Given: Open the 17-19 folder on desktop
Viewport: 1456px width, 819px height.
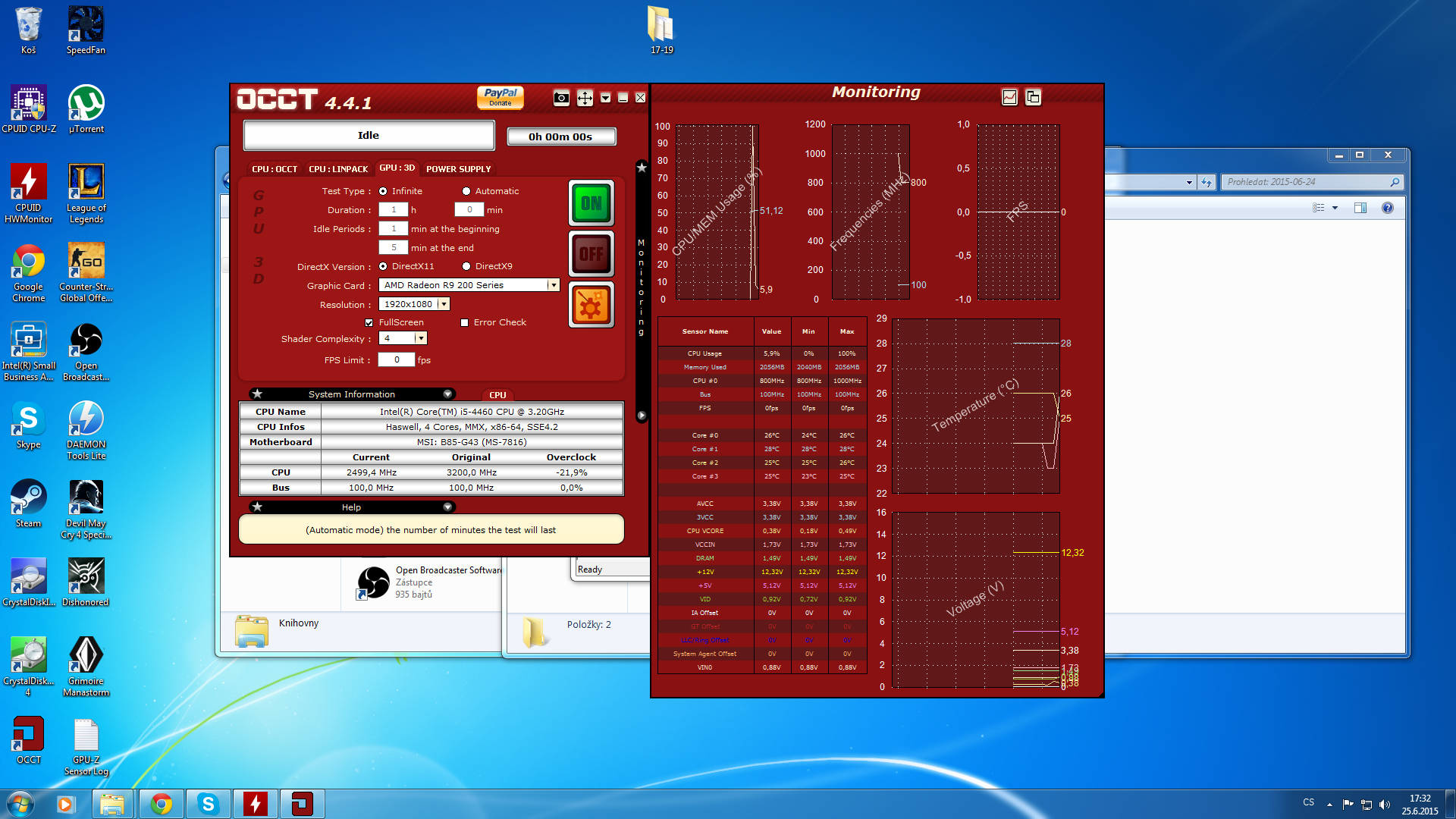Looking at the screenshot, I should pyautogui.click(x=661, y=30).
